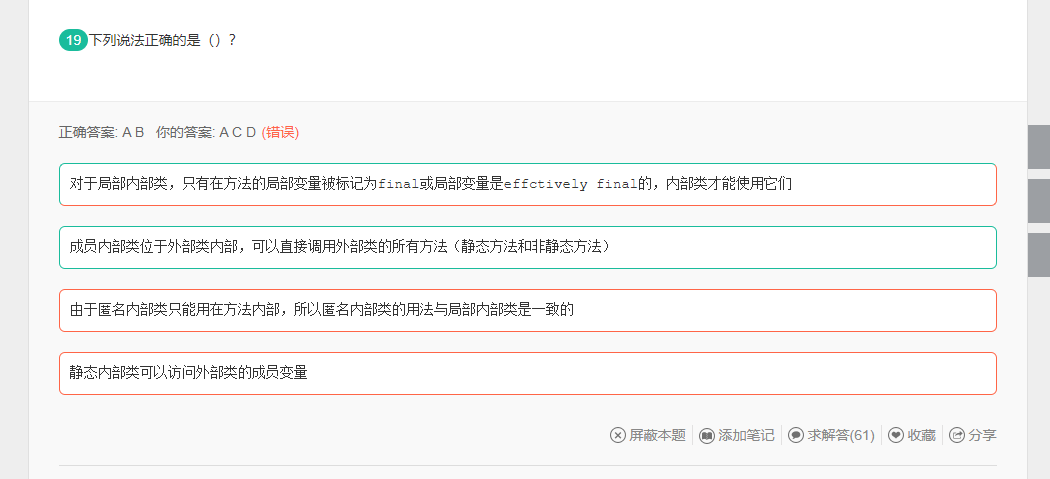Click the green question number 19 badge

click(73, 40)
